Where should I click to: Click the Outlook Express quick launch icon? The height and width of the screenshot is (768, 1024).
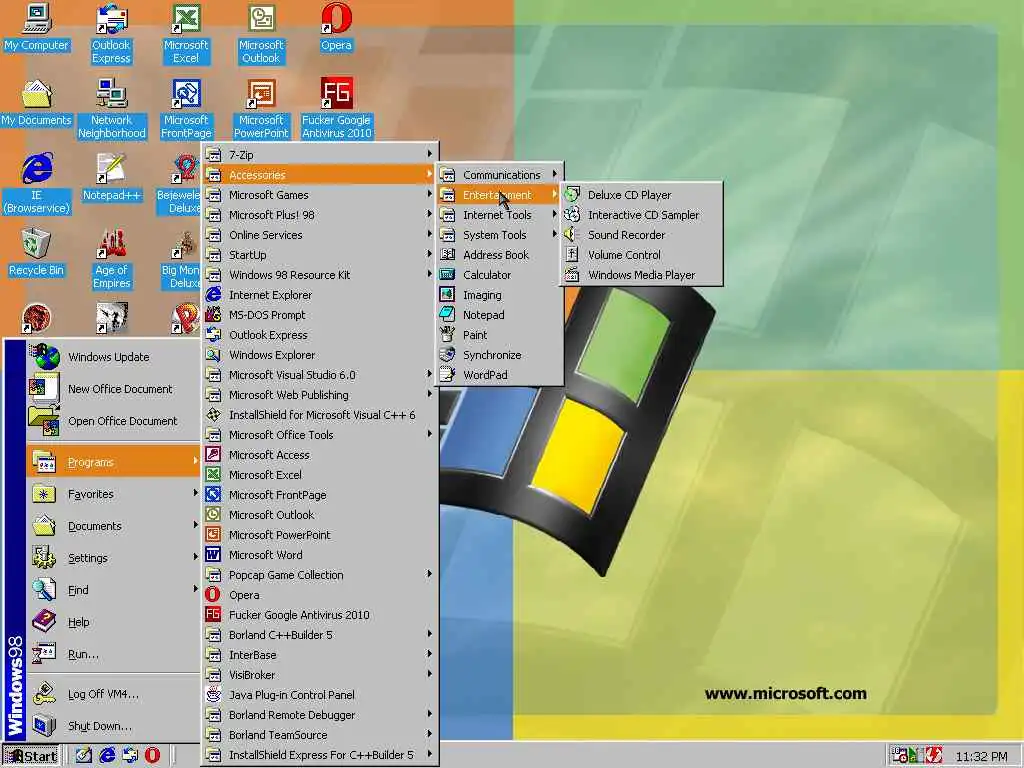[130, 755]
